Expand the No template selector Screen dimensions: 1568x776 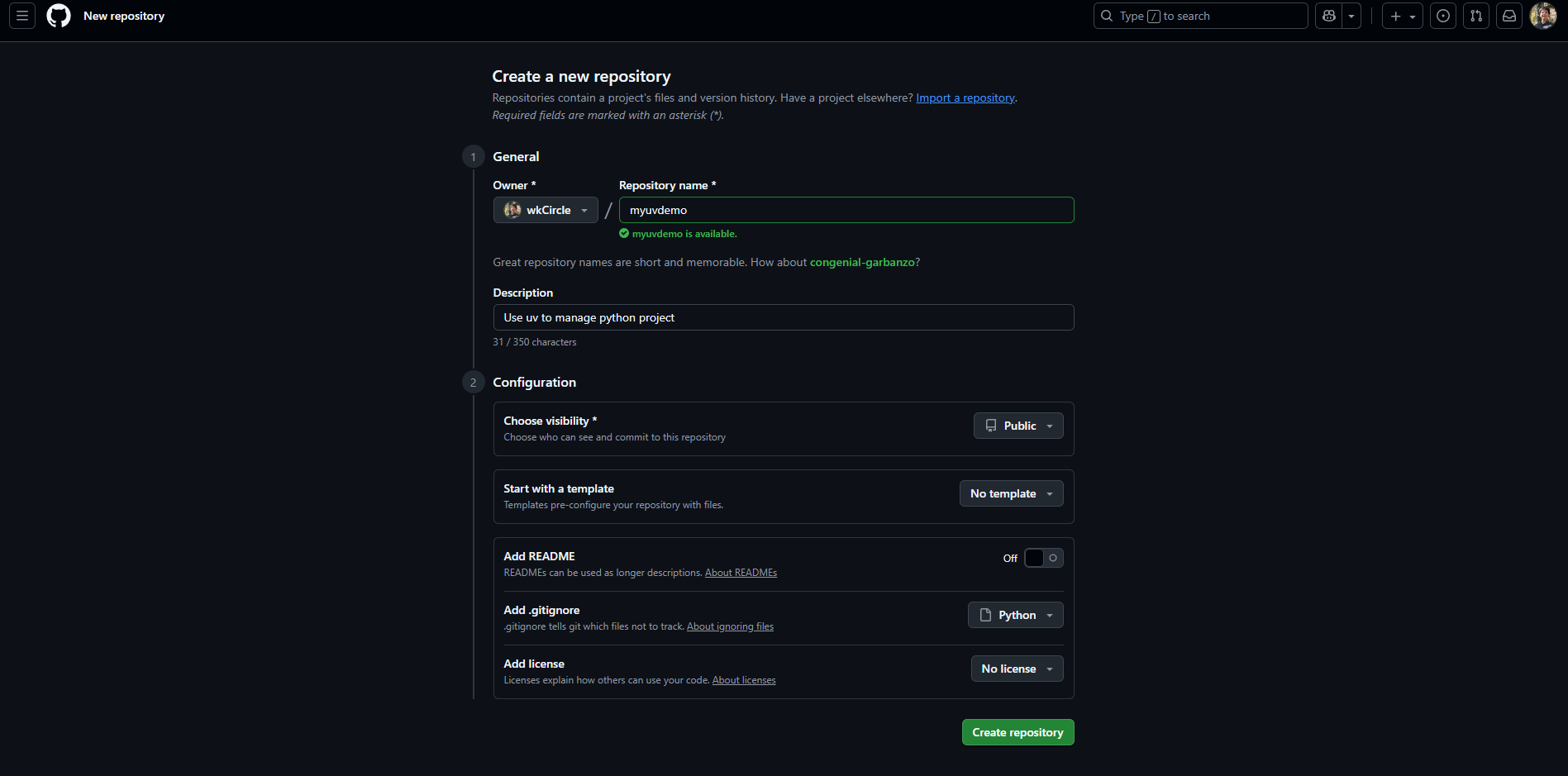(1011, 493)
